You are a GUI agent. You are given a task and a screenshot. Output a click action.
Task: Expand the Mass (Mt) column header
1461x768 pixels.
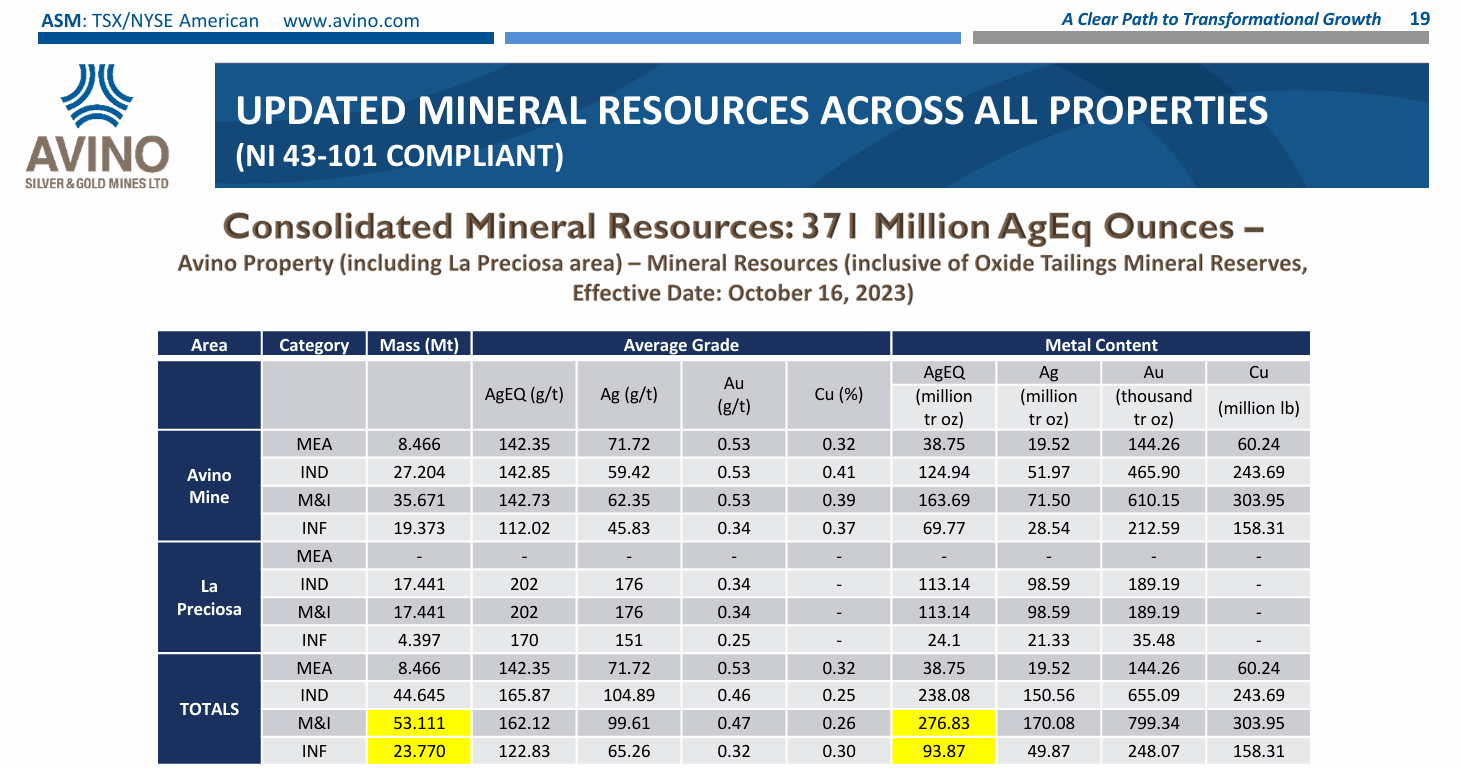coord(418,344)
